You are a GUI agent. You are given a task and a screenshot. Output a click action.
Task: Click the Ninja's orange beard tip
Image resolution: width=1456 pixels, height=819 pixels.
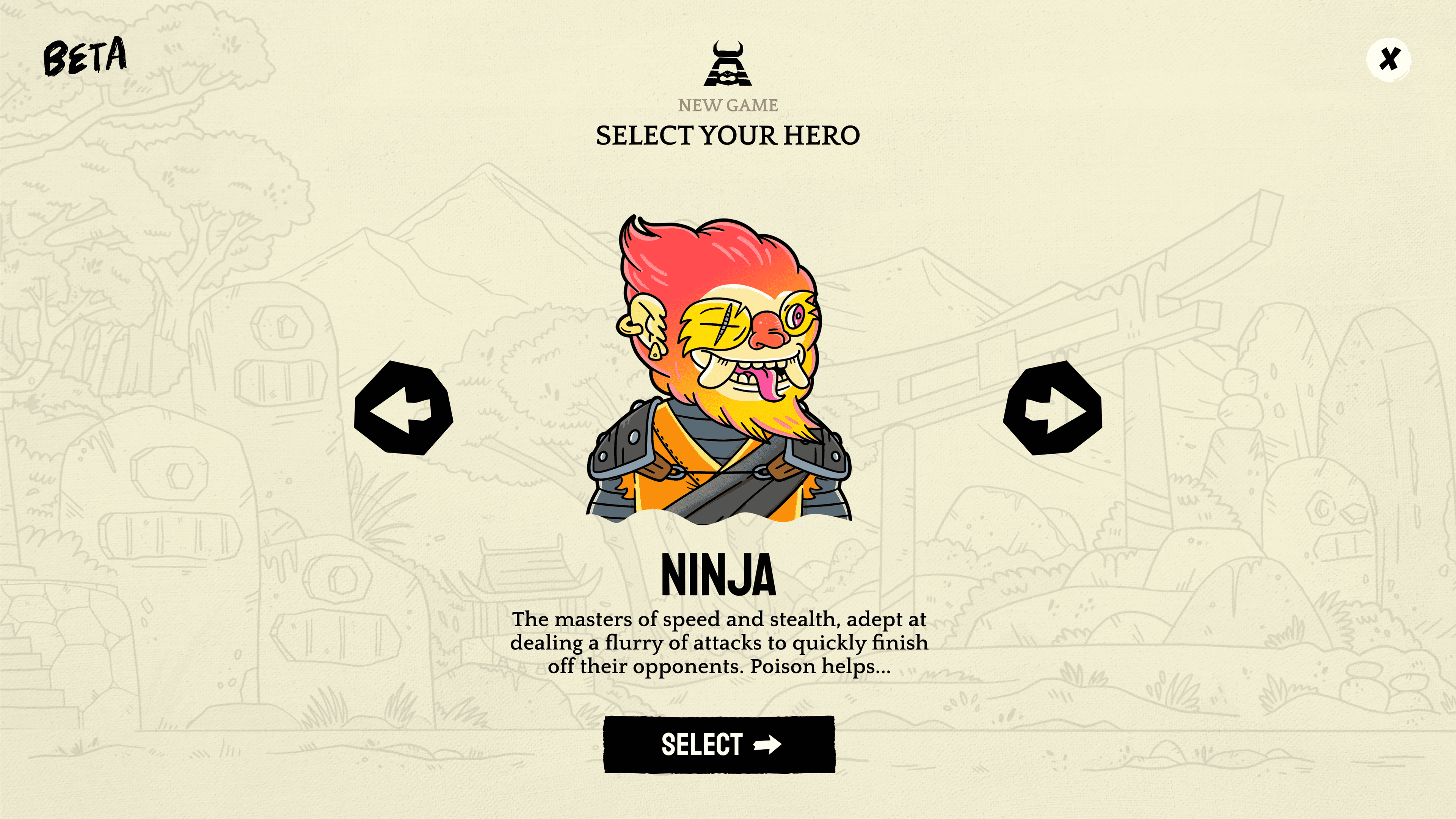[x=803, y=433]
